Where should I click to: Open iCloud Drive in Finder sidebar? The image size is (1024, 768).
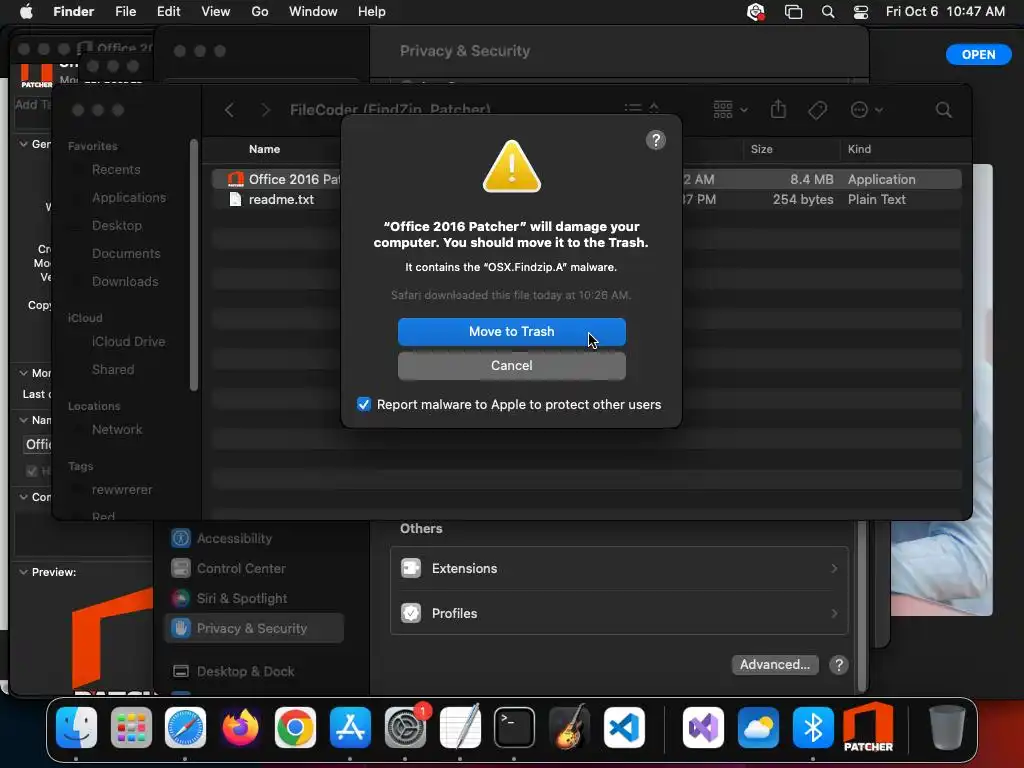pyautogui.click(x=128, y=342)
